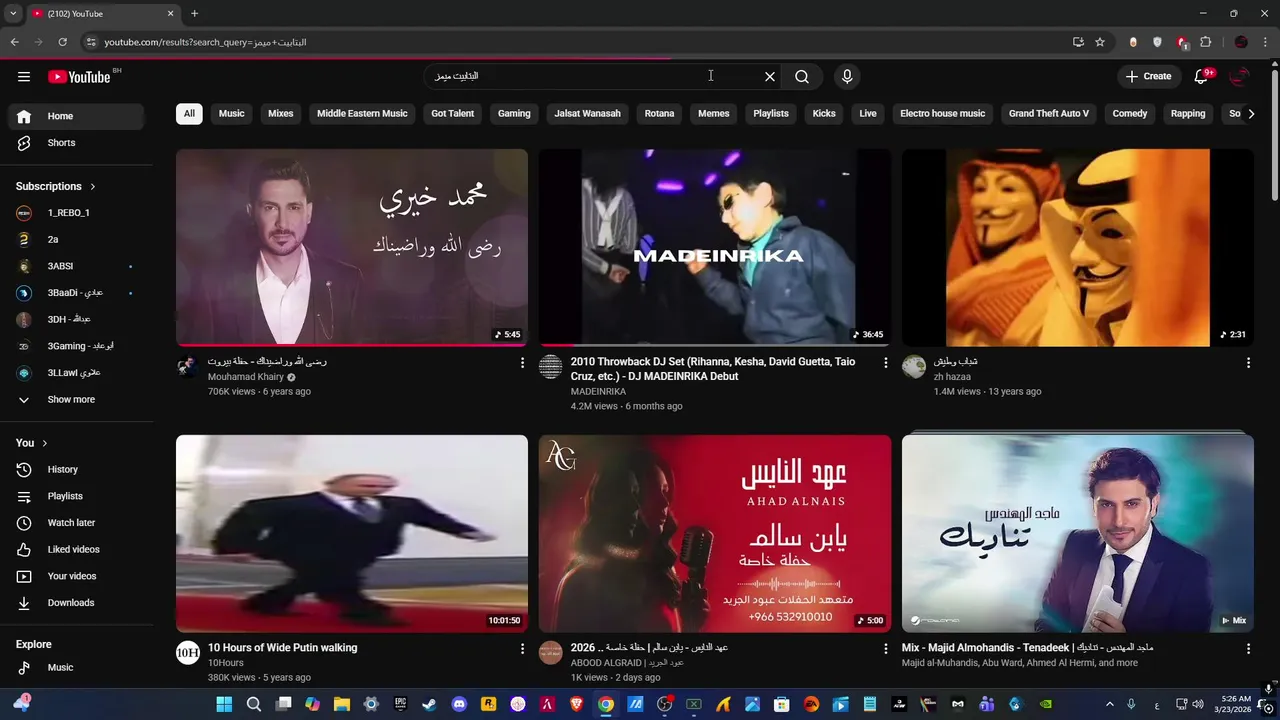Bookmark this page with star icon

[1100, 42]
